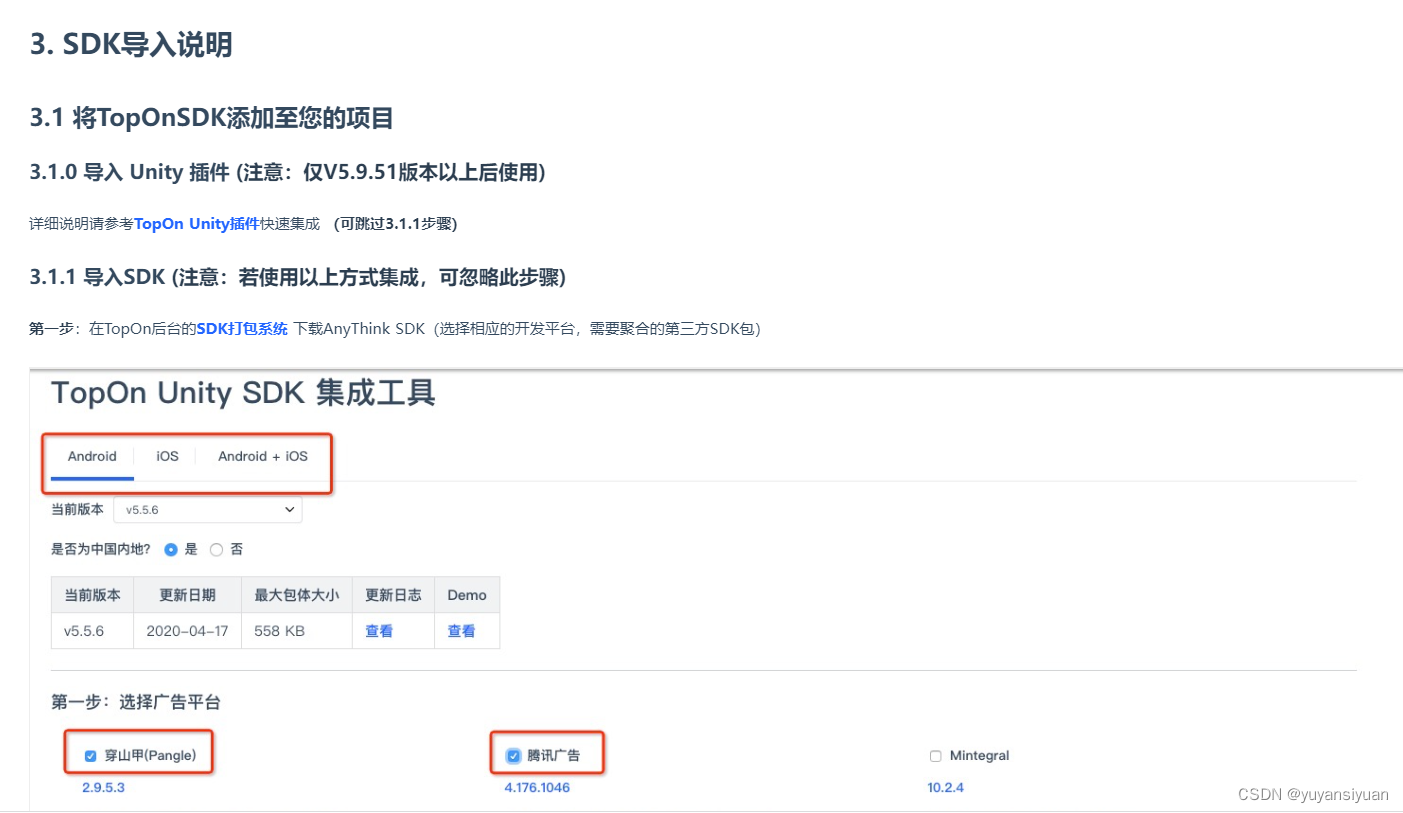Click the 3.1.1 导入SDK heading
The width and height of the screenshot is (1403, 813).
297,277
